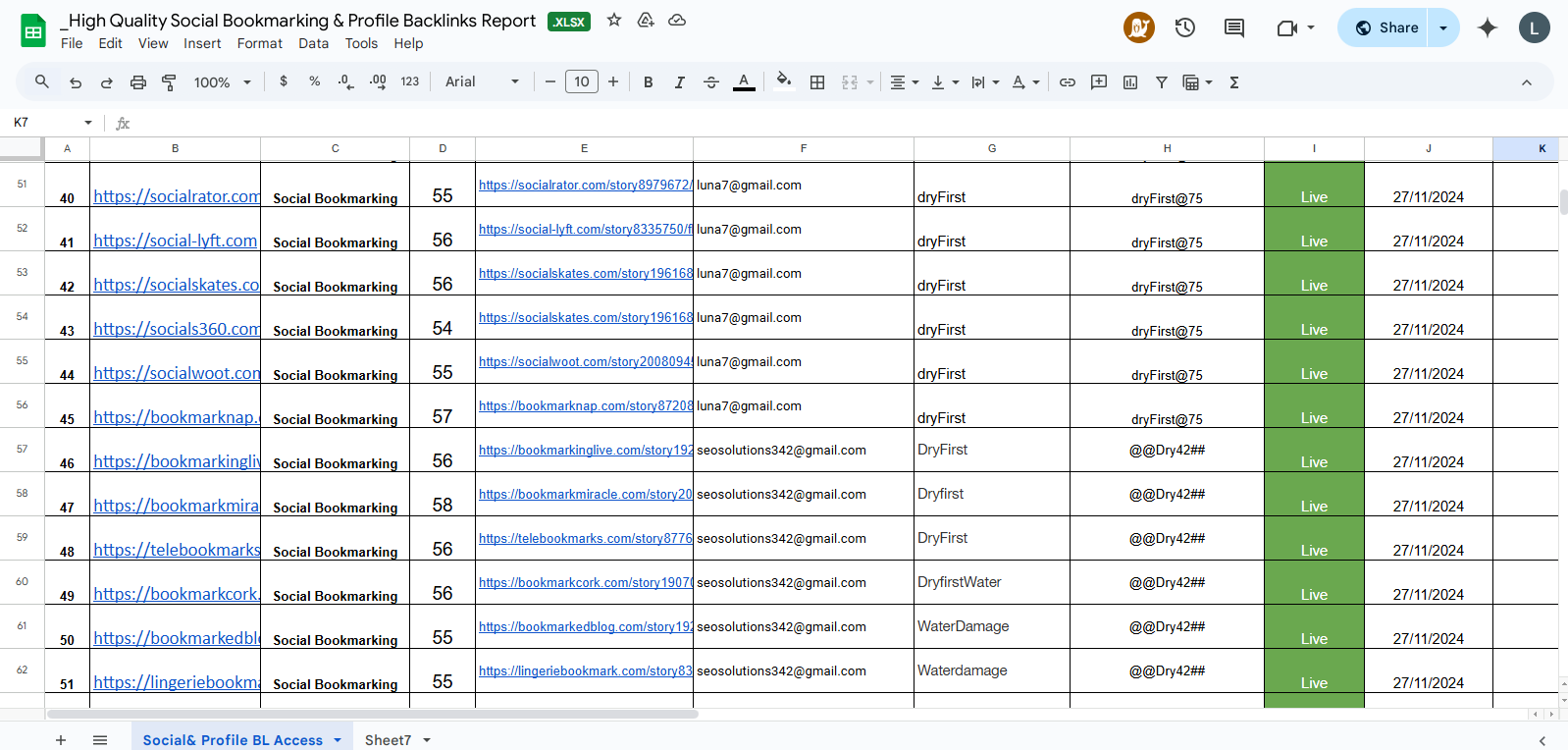Expand the Share button dropdown arrow
This screenshot has height=750, width=1568.
1443,27
